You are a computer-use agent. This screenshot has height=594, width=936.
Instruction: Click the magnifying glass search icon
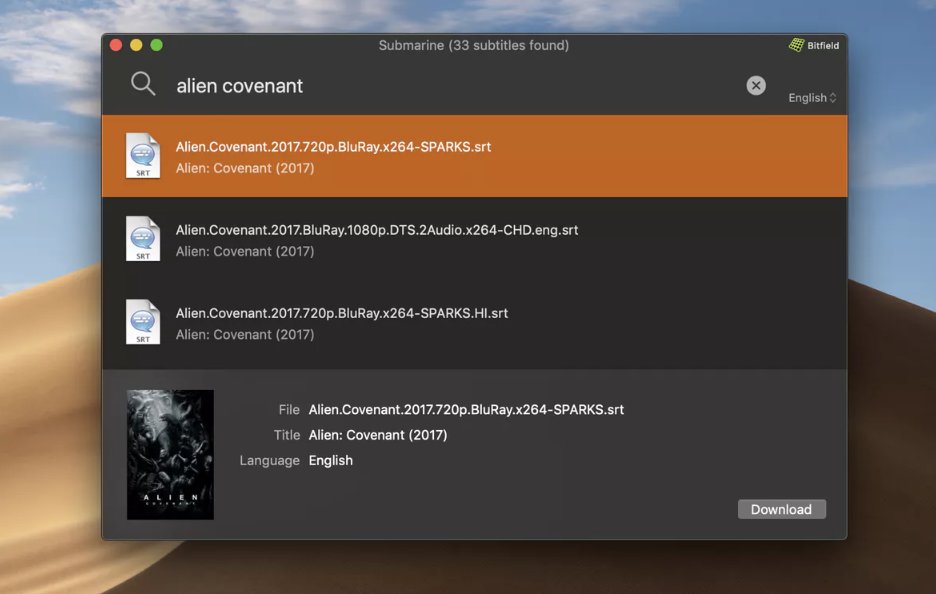tap(143, 84)
